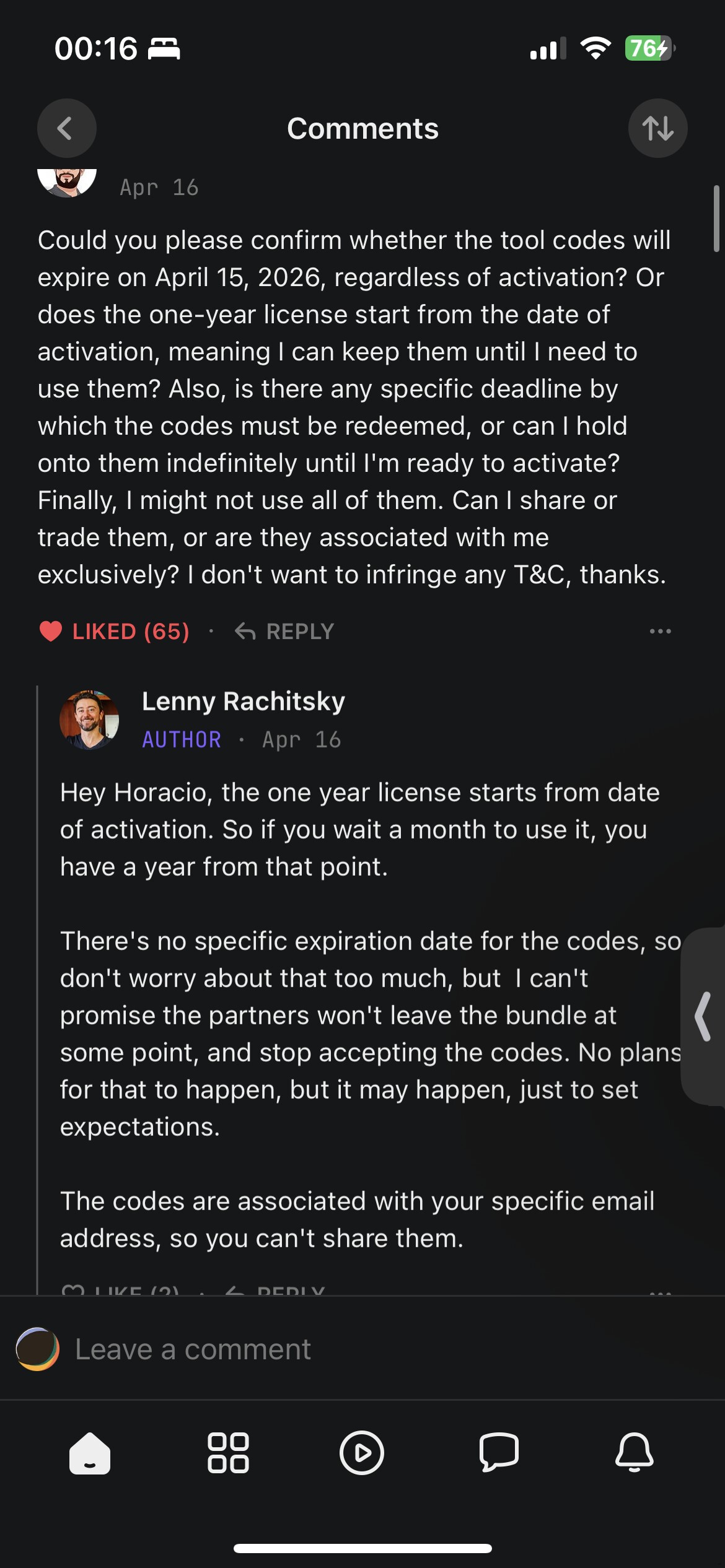Tap the commenter avatar at the top
Image resolution: width=725 pixels, height=1568 pixels.
[x=67, y=182]
